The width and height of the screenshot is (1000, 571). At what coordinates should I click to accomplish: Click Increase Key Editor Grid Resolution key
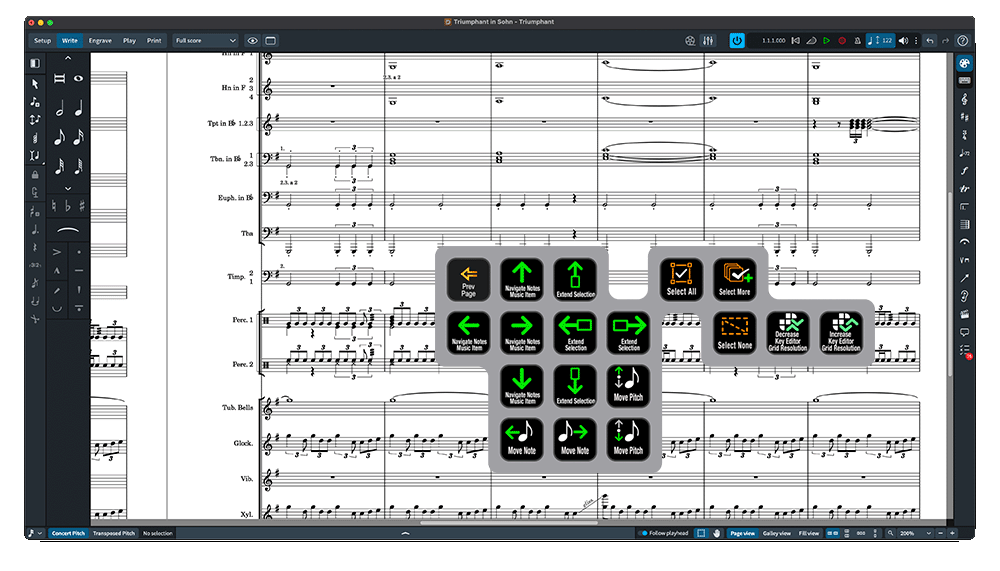pos(841,332)
